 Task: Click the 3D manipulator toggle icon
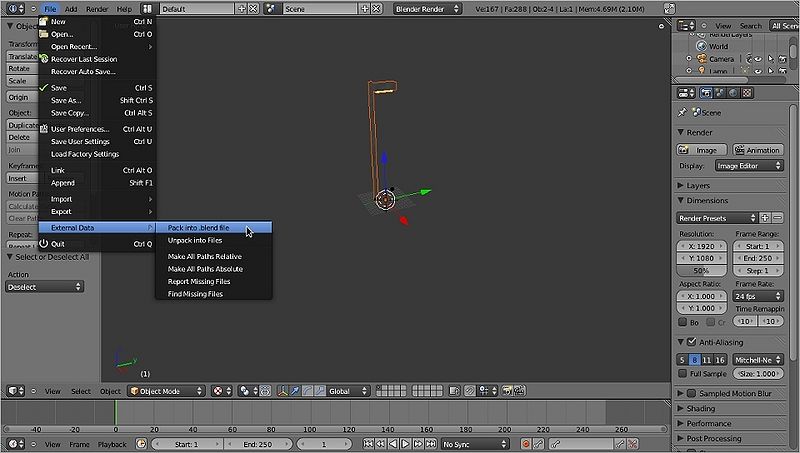(284, 391)
